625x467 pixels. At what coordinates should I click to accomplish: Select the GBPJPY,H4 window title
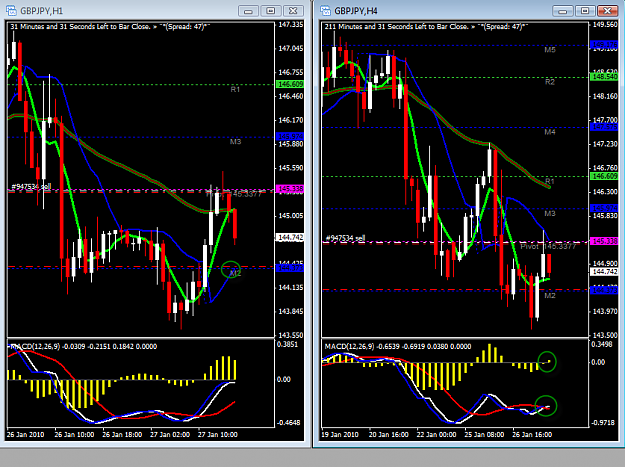point(356,11)
